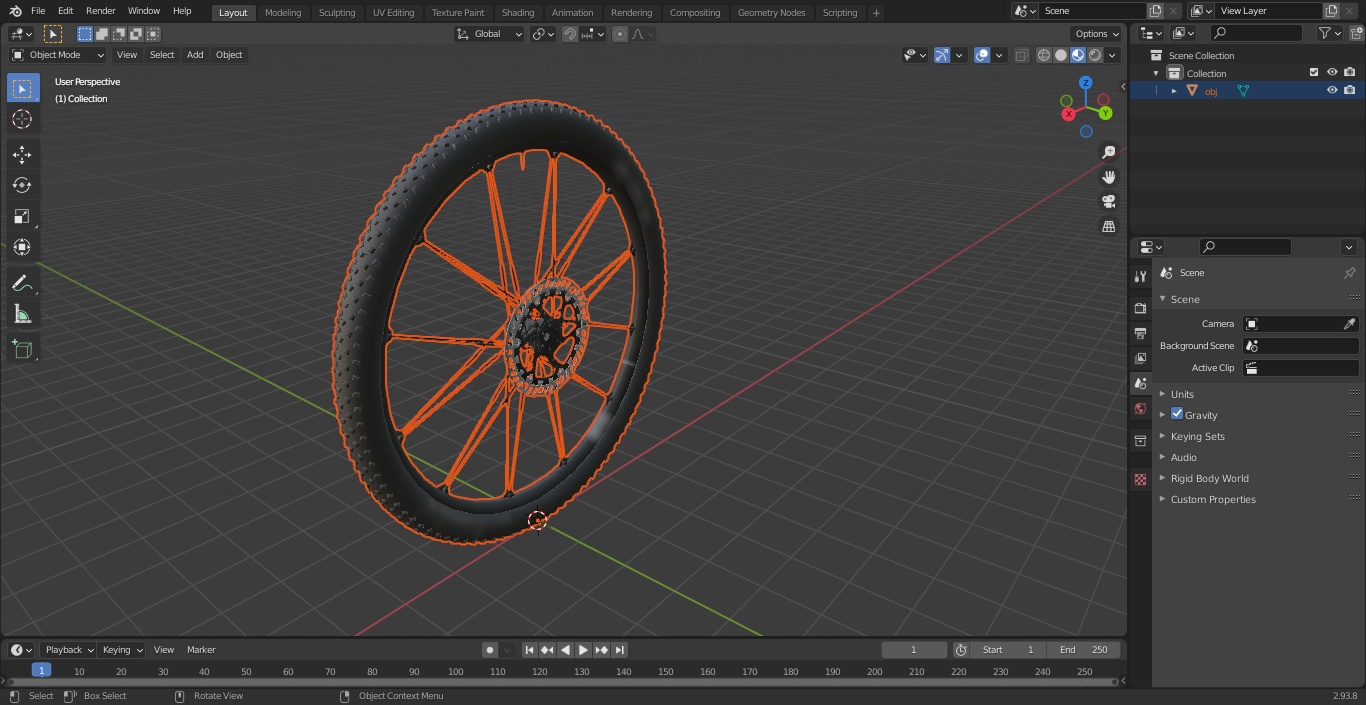Click the Blender logo menu icon
This screenshot has width=1366, height=705.
(x=15, y=11)
